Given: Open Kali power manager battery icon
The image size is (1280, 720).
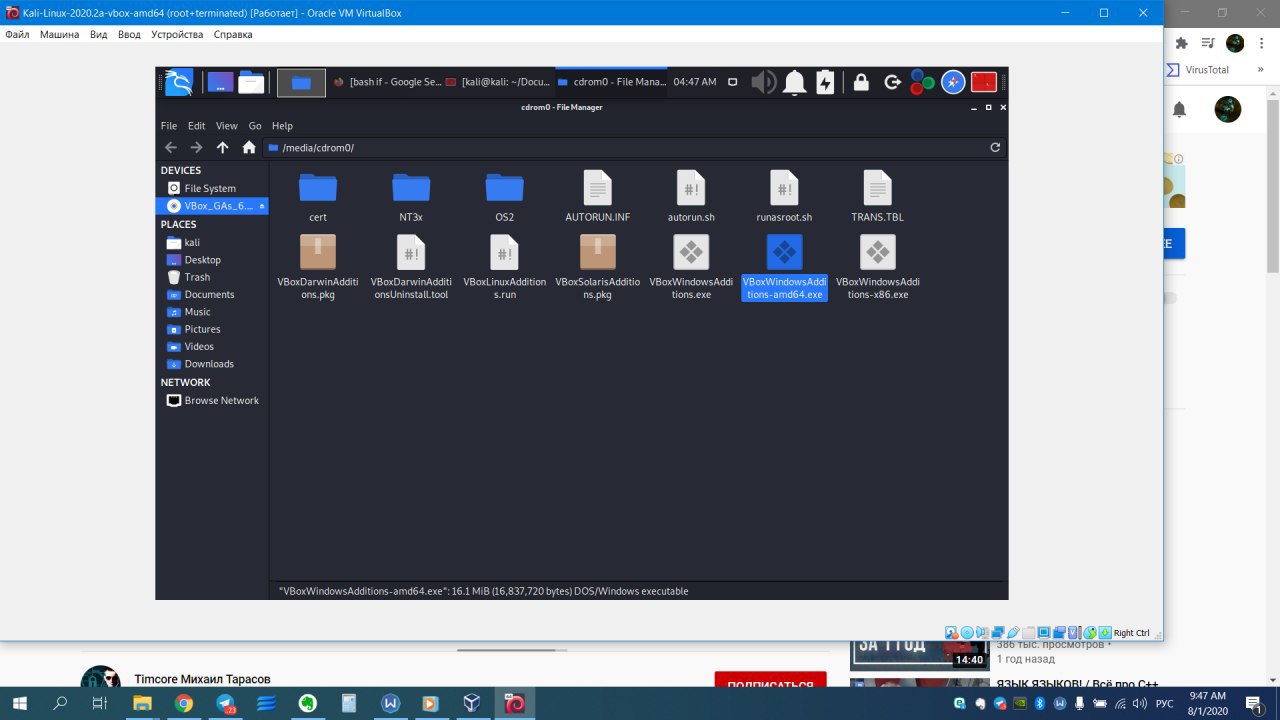Looking at the screenshot, I should [x=825, y=82].
